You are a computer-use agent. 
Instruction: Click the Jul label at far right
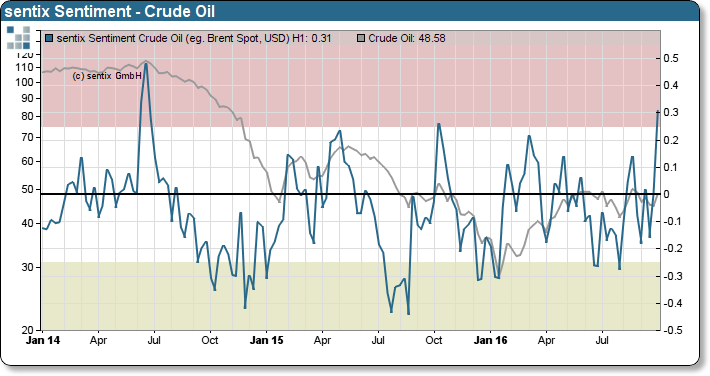602,340
